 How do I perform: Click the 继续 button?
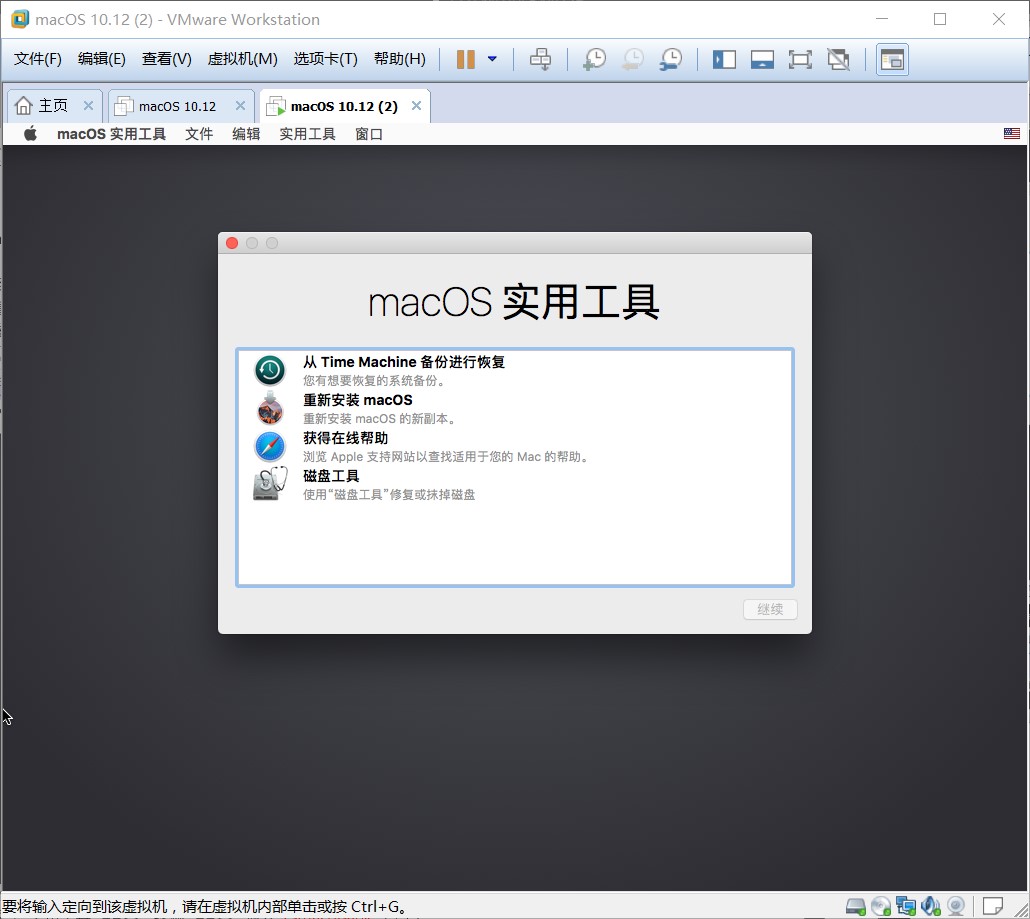[770, 609]
